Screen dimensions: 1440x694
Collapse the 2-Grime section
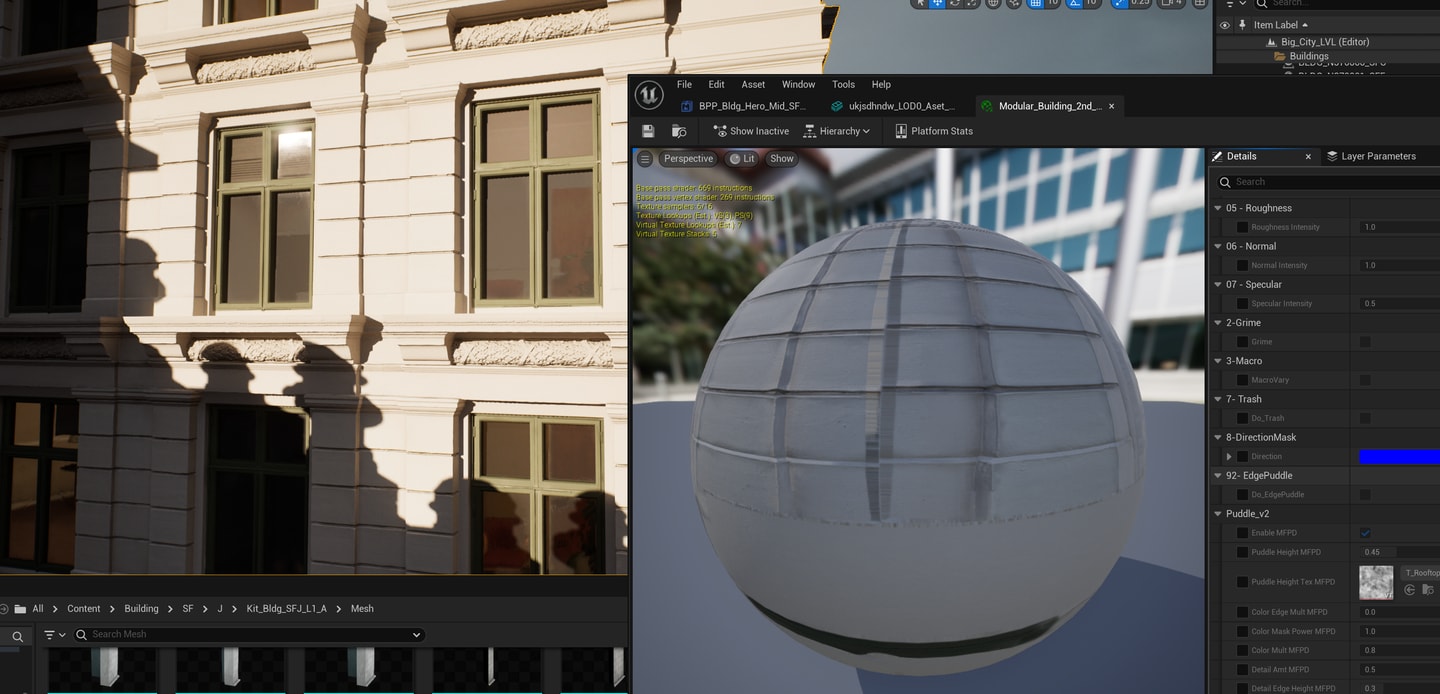click(1218, 323)
